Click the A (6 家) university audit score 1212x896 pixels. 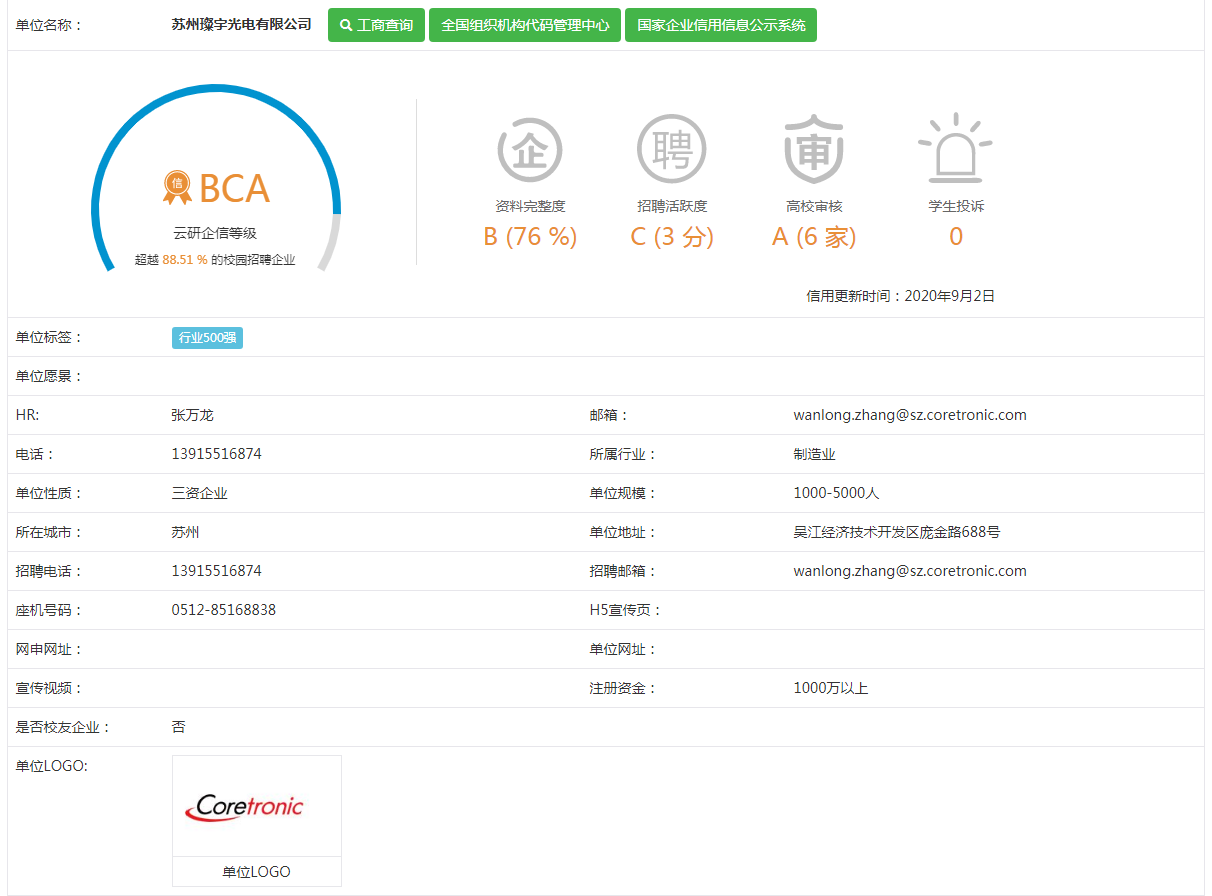click(814, 237)
